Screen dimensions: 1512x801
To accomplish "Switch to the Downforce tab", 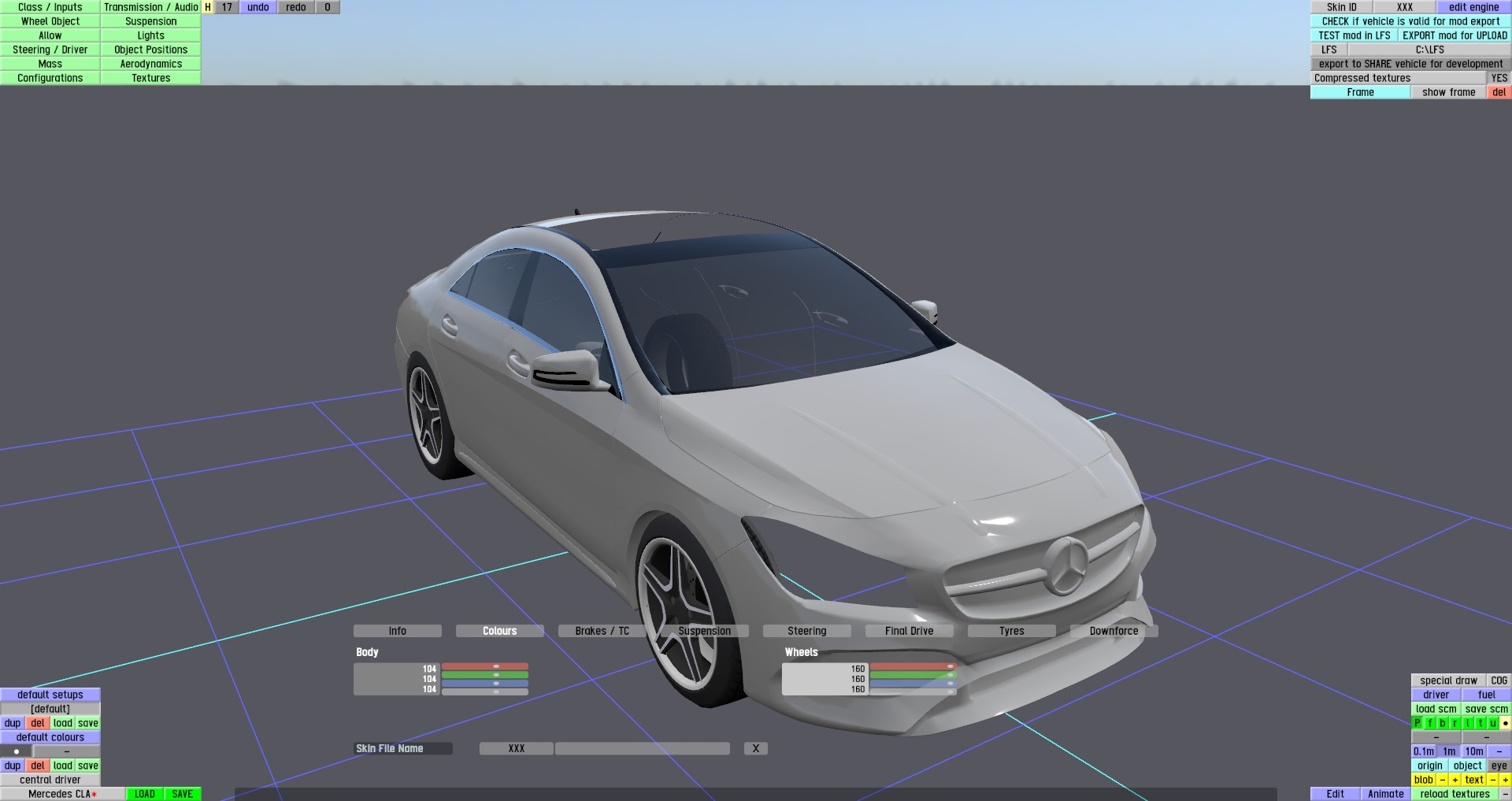I will [1114, 631].
